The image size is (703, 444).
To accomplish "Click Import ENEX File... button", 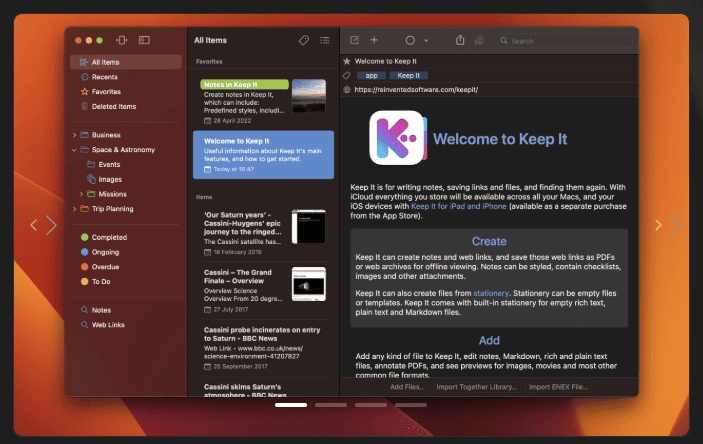I will [x=558, y=387].
